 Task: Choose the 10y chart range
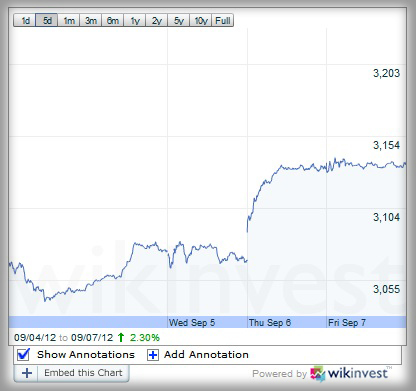point(201,20)
